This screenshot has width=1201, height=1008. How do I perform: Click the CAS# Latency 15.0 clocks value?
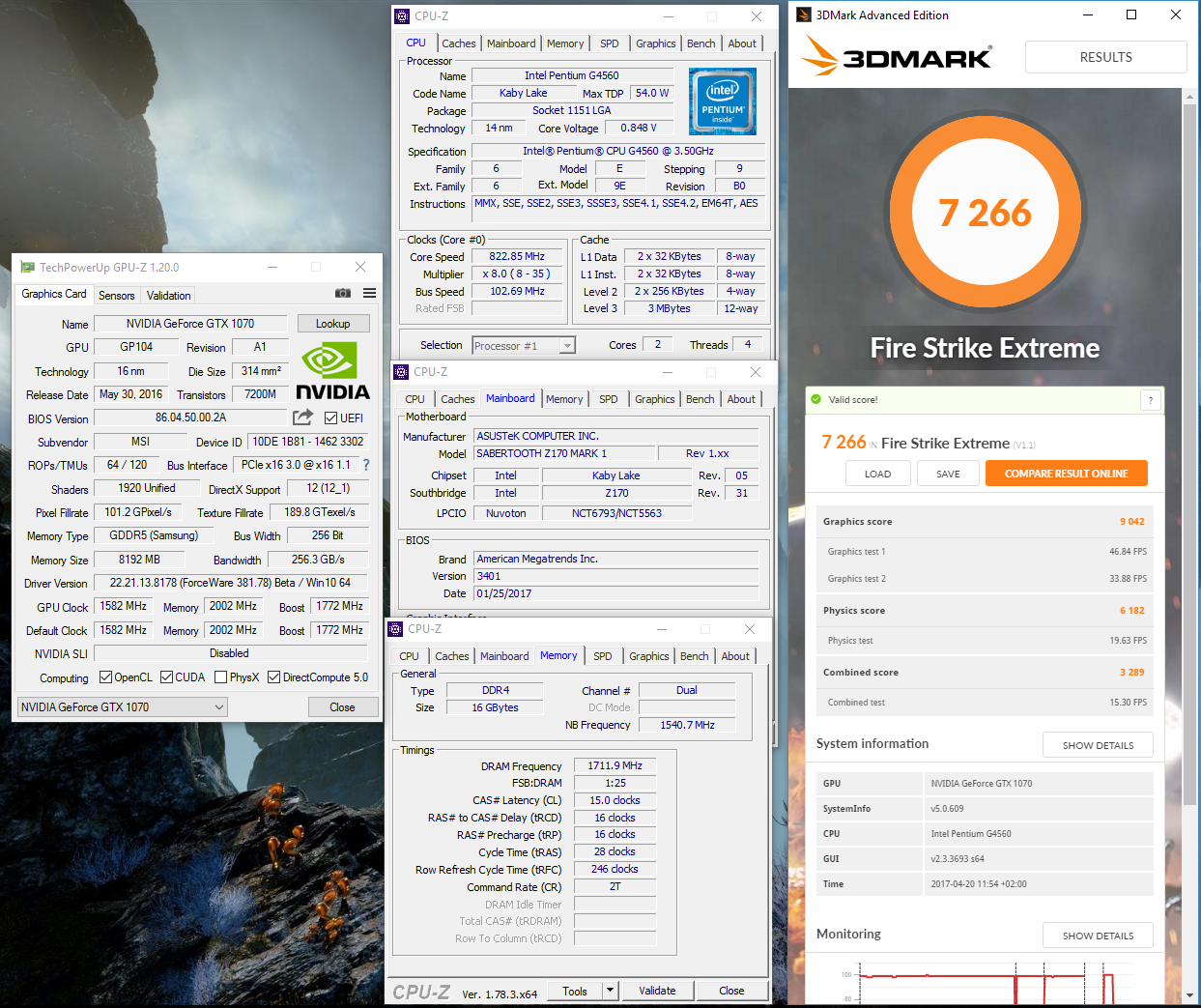click(615, 800)
